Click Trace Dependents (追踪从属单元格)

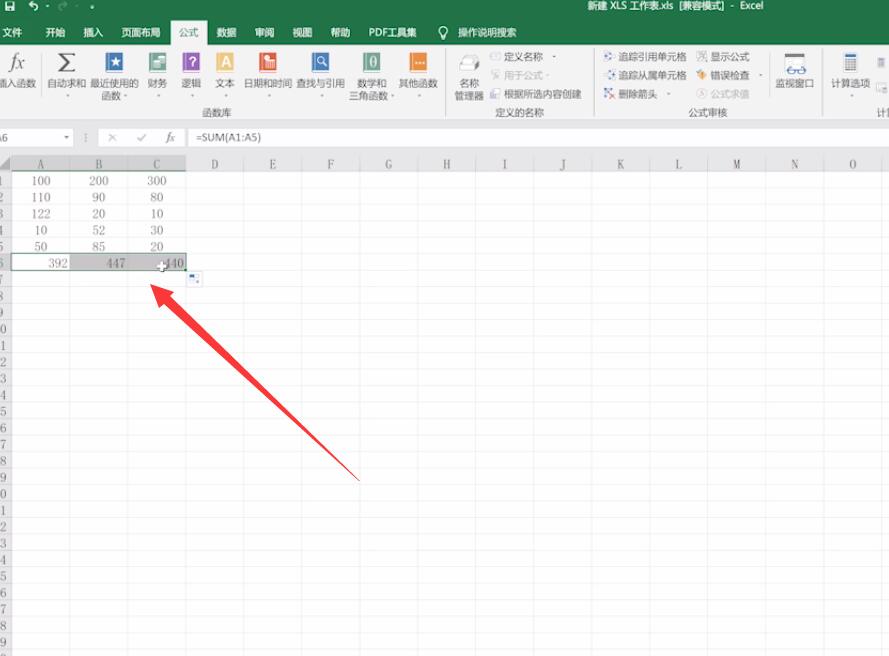tap(645, 75)
